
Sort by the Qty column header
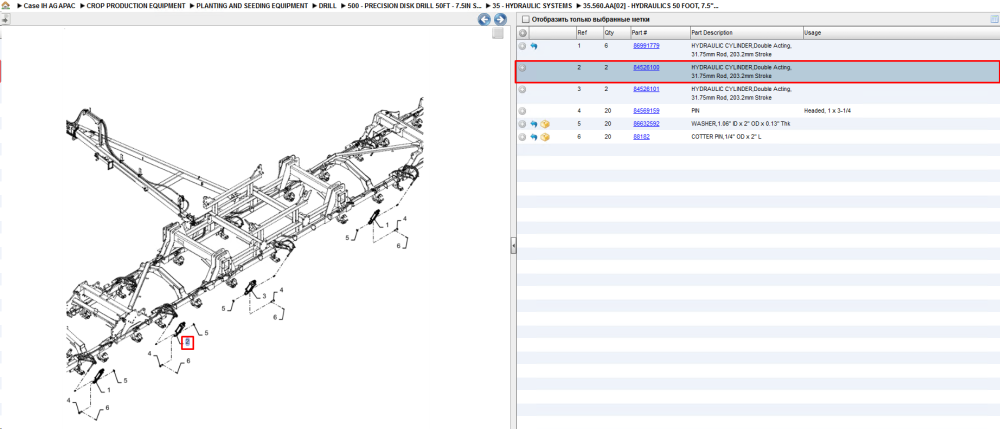[615, 33]
